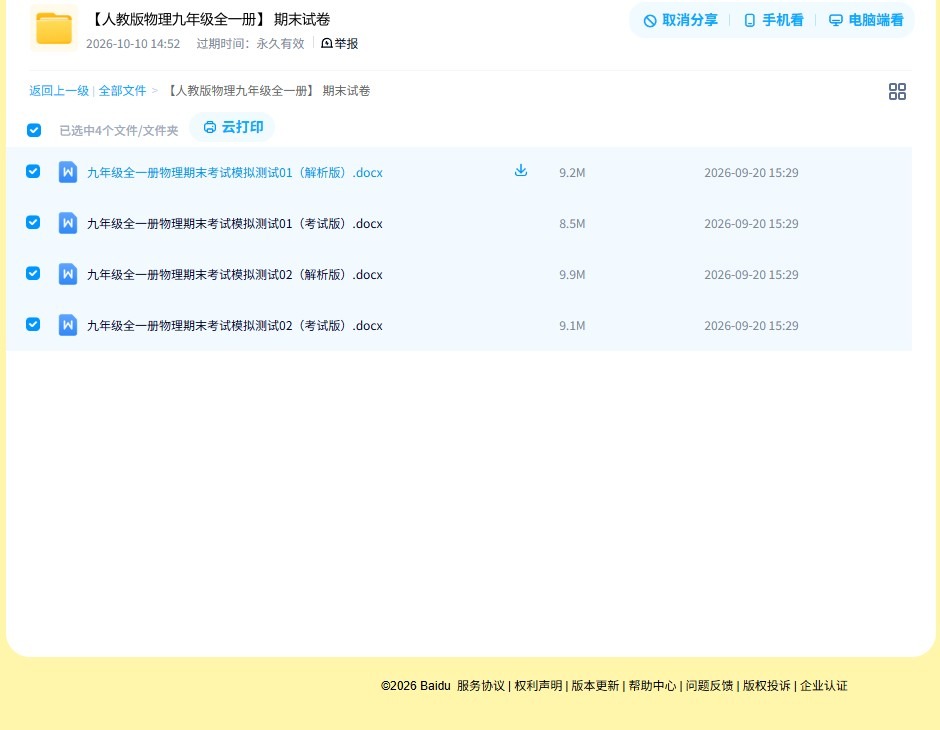Image resolution: width=940 pixels, height=730 pixels.
Task: Open file 九年级全一册物理期末考试模拟测试02（考试版）.docx
Action: [235, 325]
